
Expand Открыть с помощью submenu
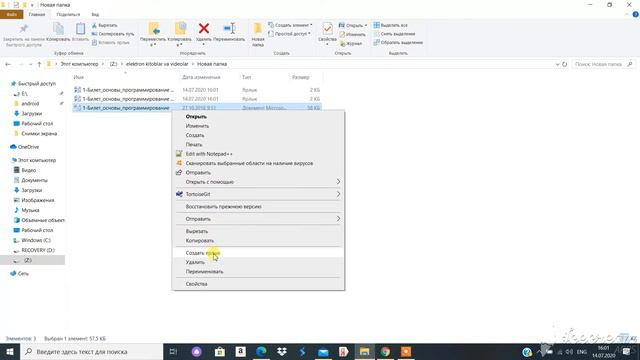click(x=258, y=182)
